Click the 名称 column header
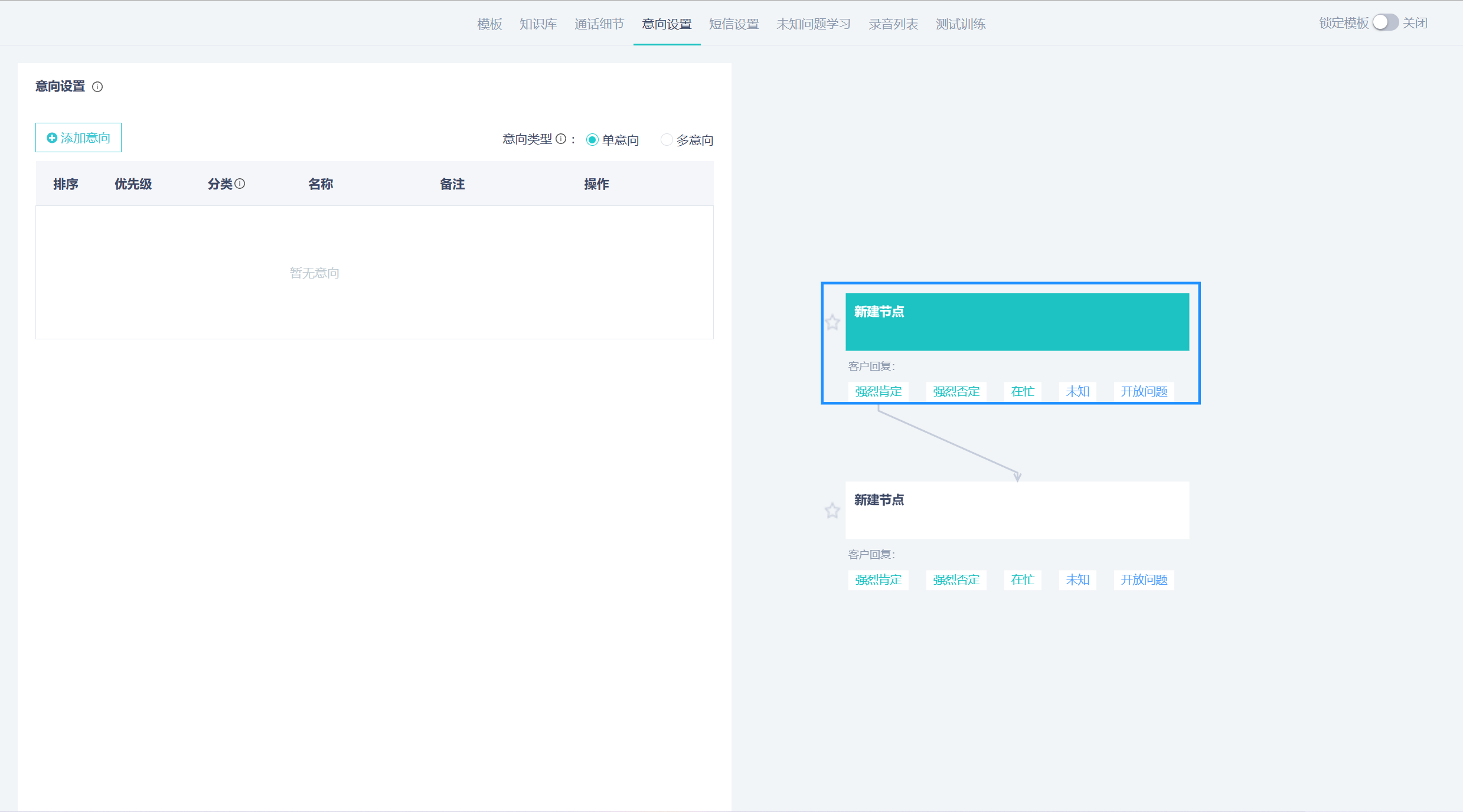The image size is (1463, 812). [321, 184]
